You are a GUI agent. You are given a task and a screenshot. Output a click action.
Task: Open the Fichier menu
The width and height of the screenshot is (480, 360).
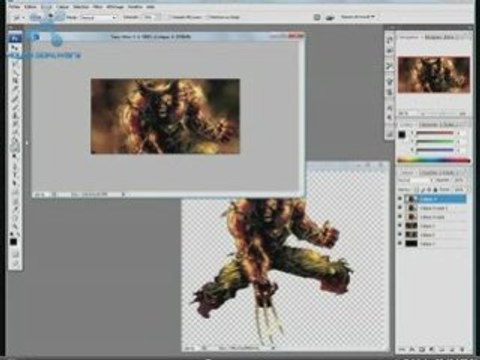coord(14,6)
